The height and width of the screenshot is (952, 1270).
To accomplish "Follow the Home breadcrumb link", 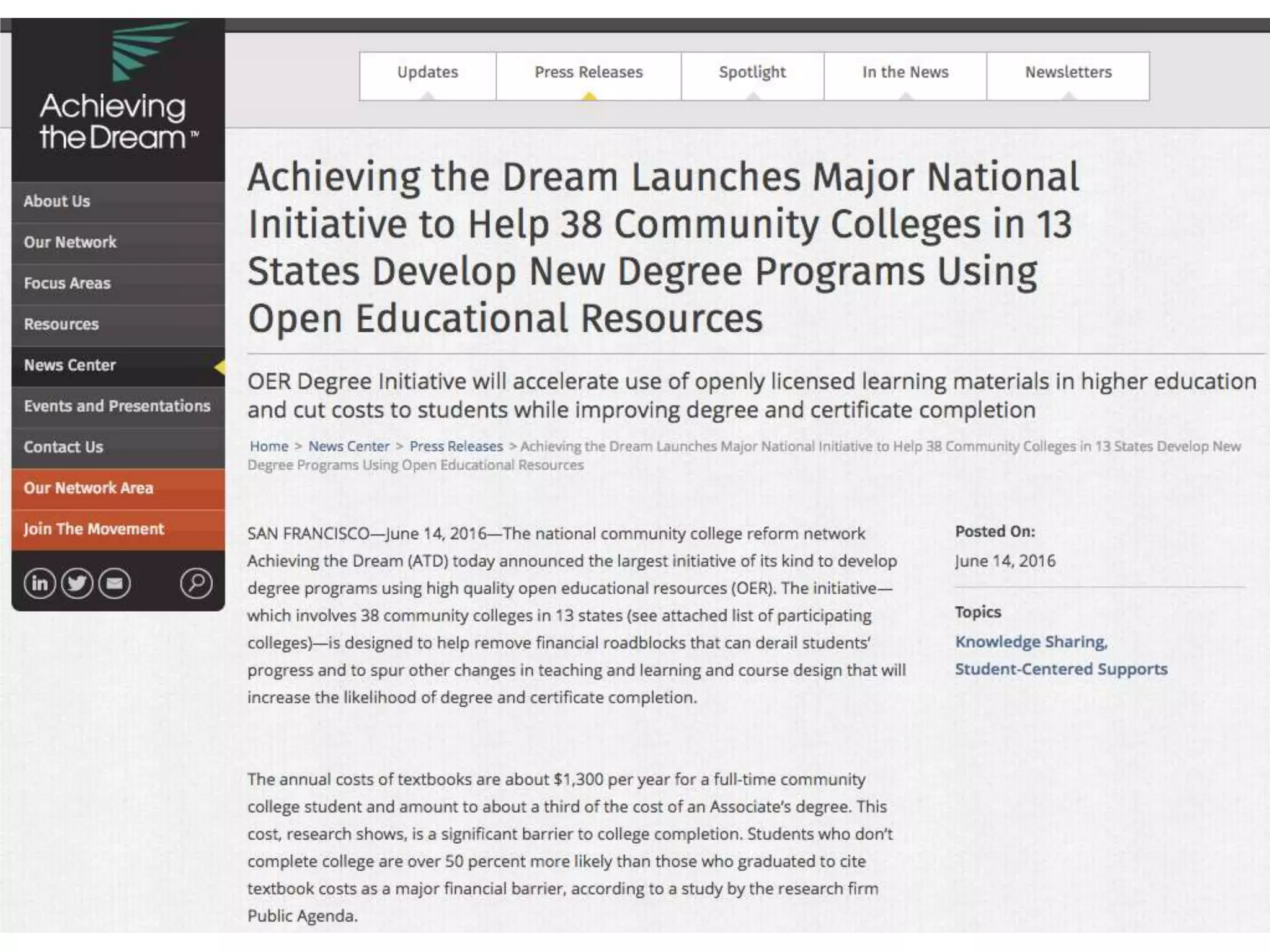I will (x=269, y=446).
